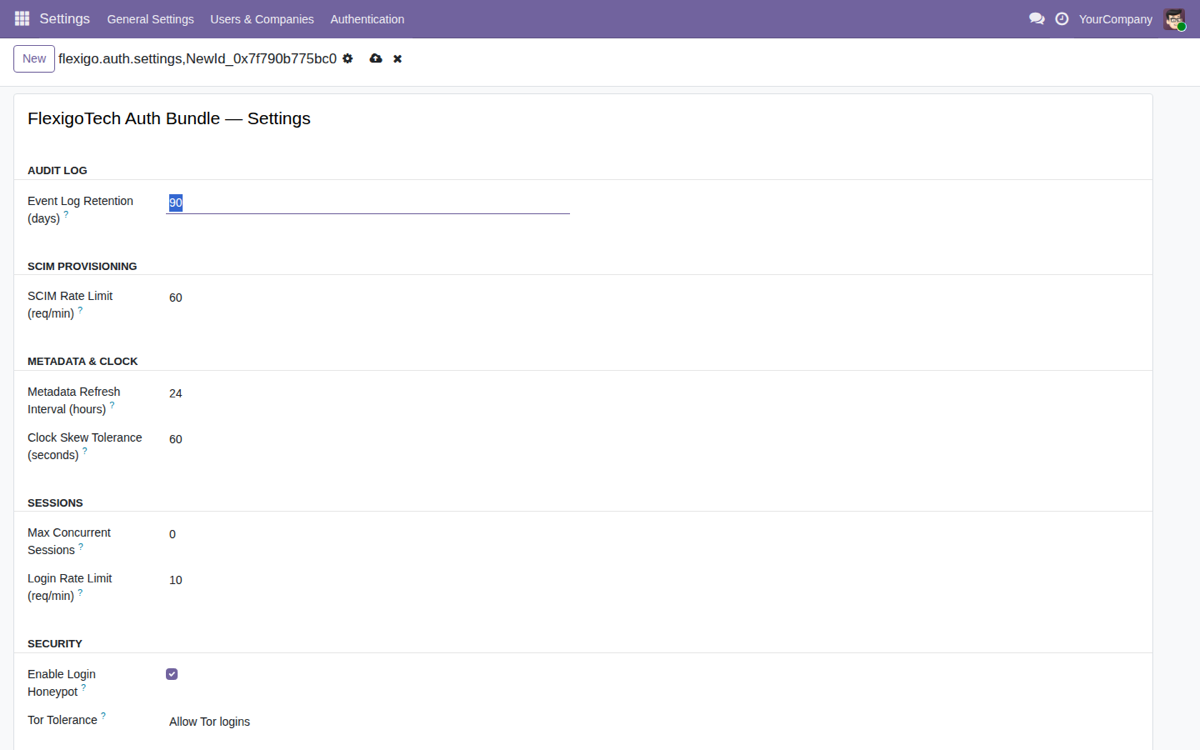Screen dimensions: 1200x750
Task: Click the SECURITY section header
Action: coord(55,644)
